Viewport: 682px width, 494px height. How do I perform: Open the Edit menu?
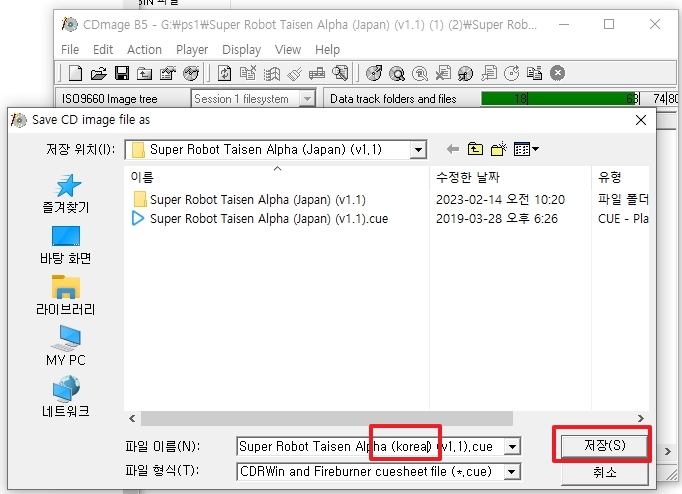[x=103, y=50]
